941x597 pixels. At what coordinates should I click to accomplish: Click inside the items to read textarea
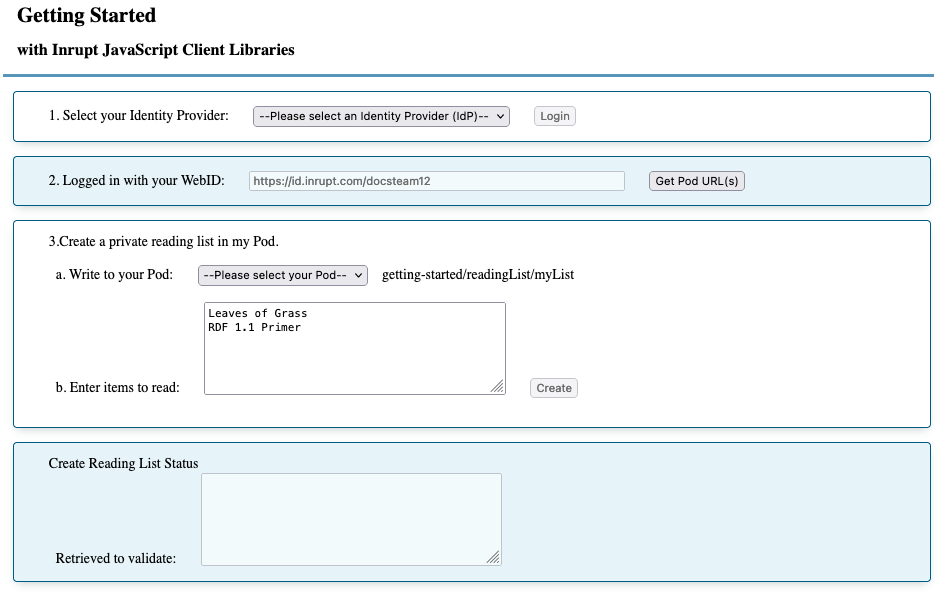pos(354,360)
